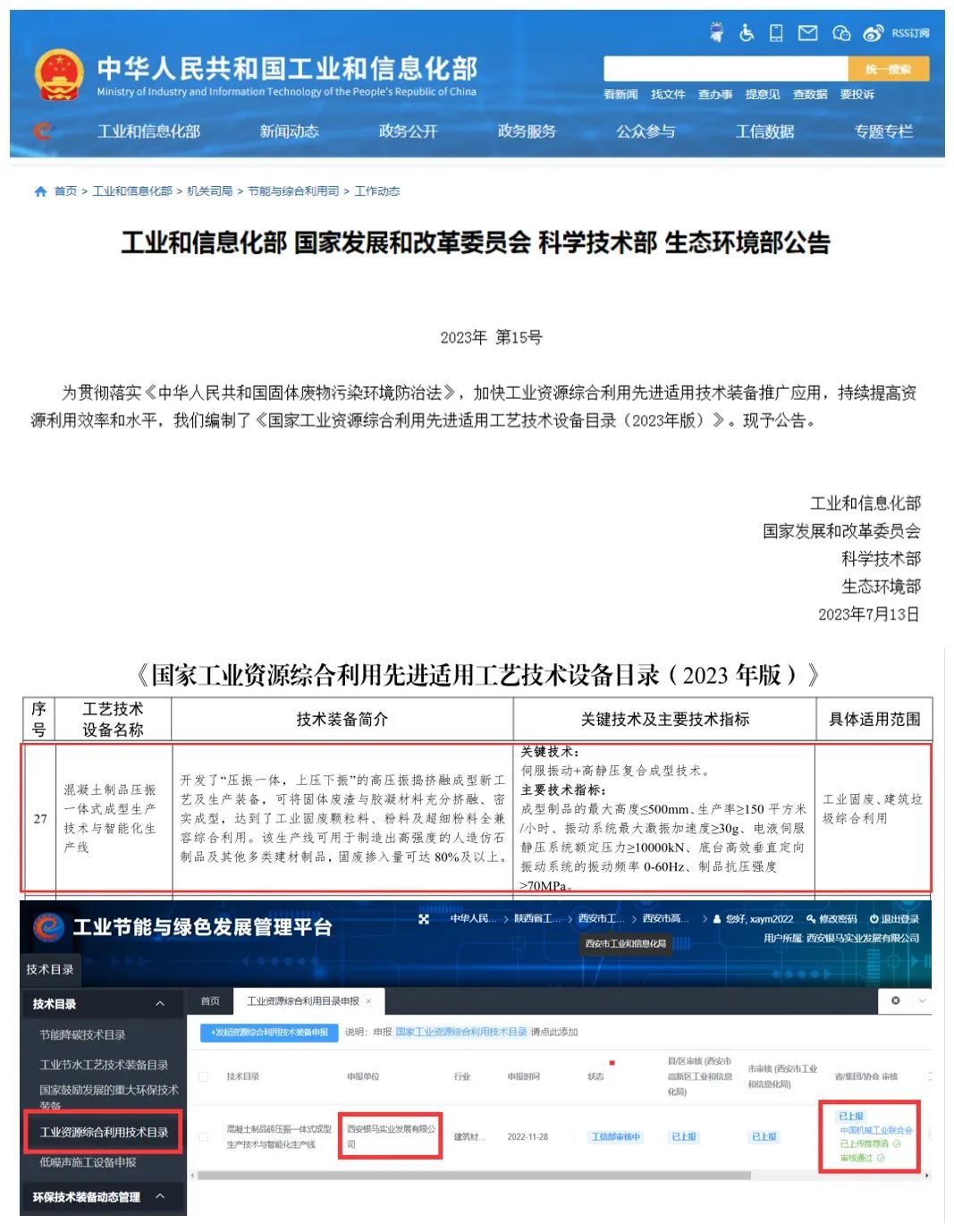
Task: Click the 发起资源综合利用技术装备申报 button
Action: coord(266,1034)
